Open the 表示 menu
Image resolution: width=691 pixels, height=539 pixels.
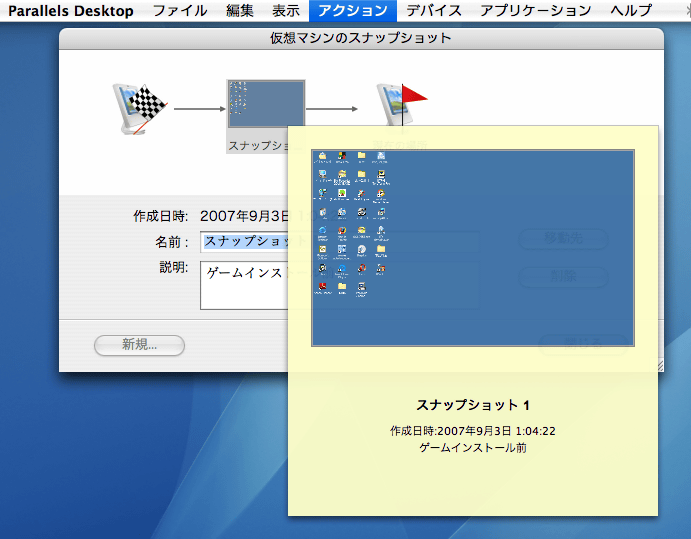[x=286, y=11]
